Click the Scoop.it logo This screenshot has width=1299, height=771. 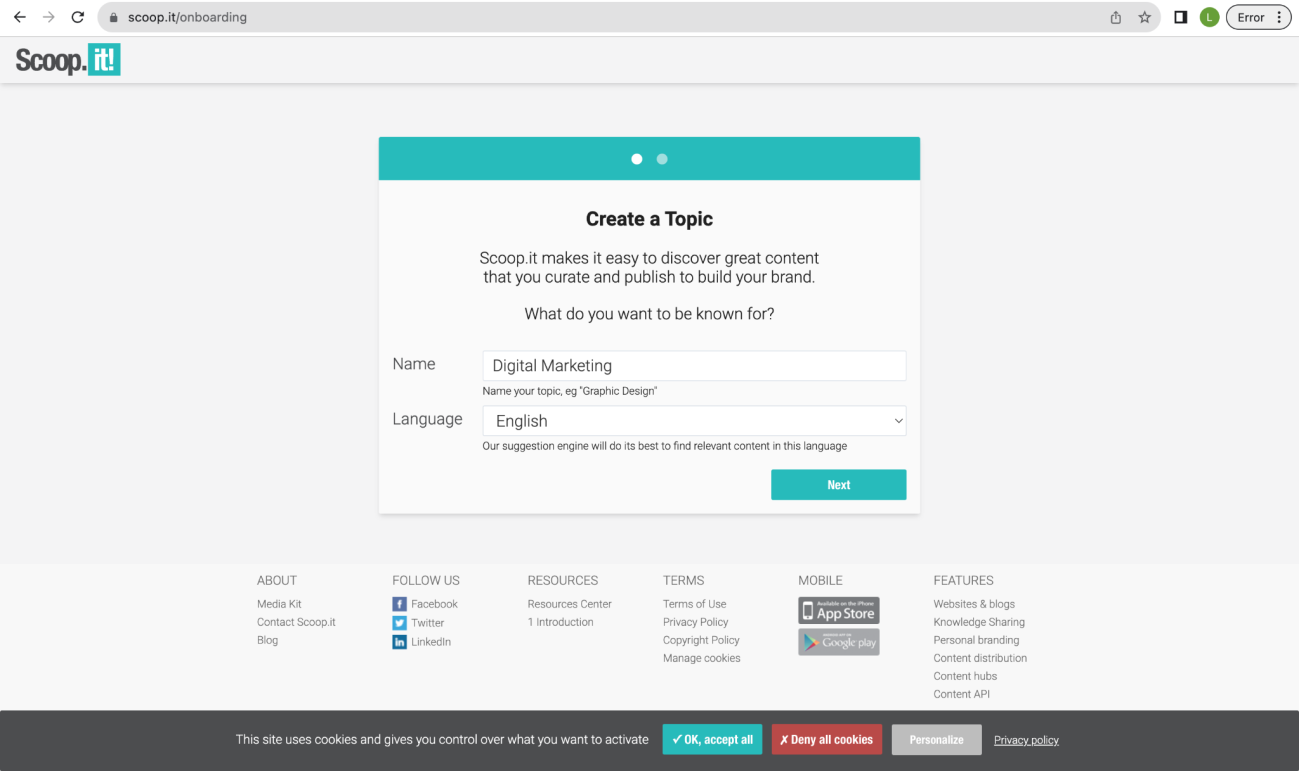click(x=68, y=60)
